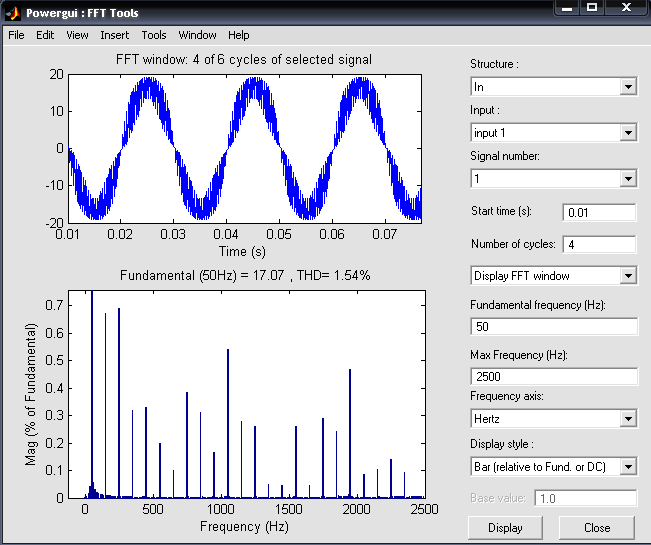Screen dimensions: 651x545
Task: Maximize the Powergui FFT Tools window
Action: pyautogui.click(x=592, y=8)
